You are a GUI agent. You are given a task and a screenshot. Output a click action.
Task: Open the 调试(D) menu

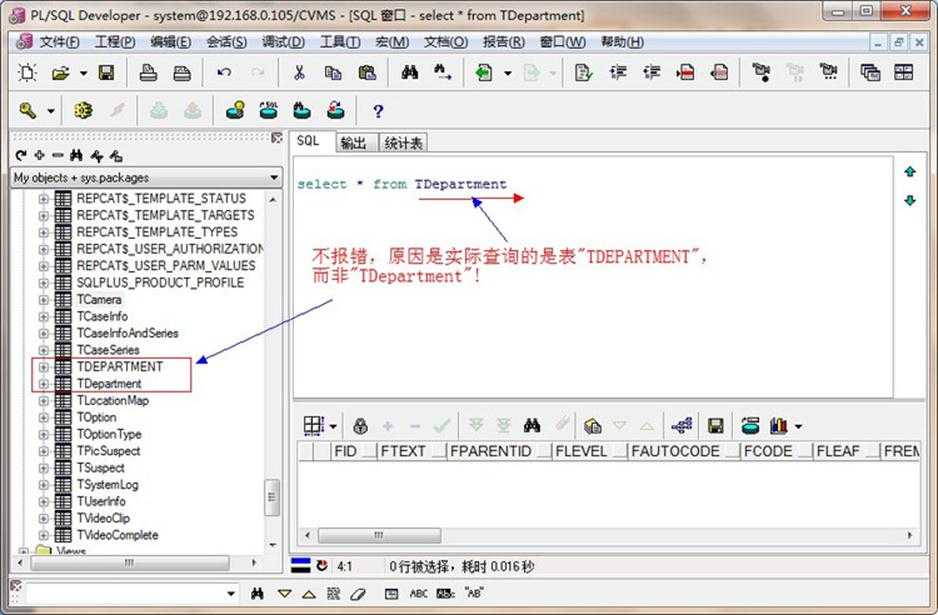(283, 42)
